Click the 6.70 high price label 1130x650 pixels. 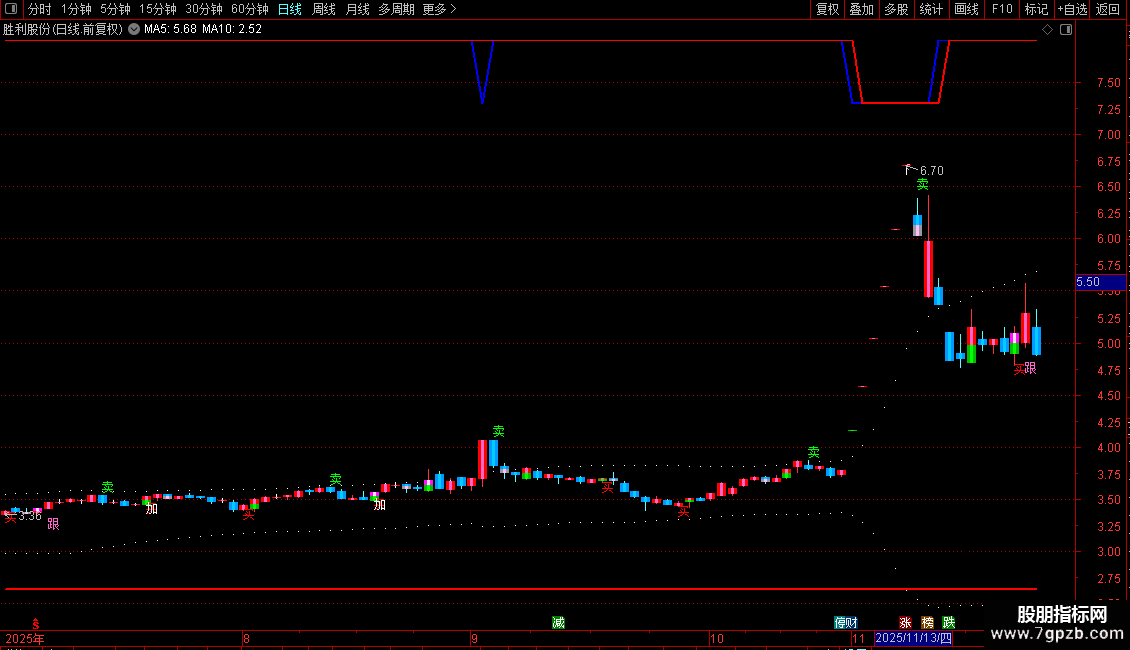pyautogui.click(x=932, y=171)
